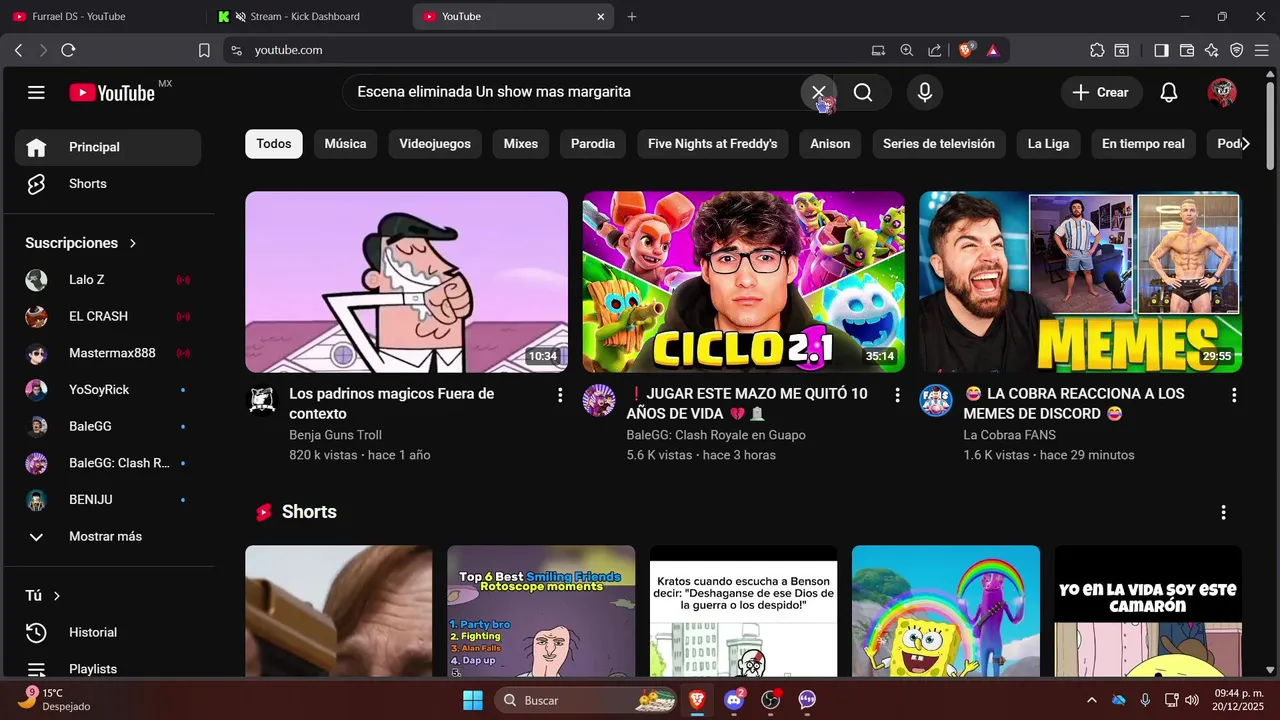Screen dimensions: 1280x720
Task: Start voice search with microphone icon
Action: click(x=925, y=92)
